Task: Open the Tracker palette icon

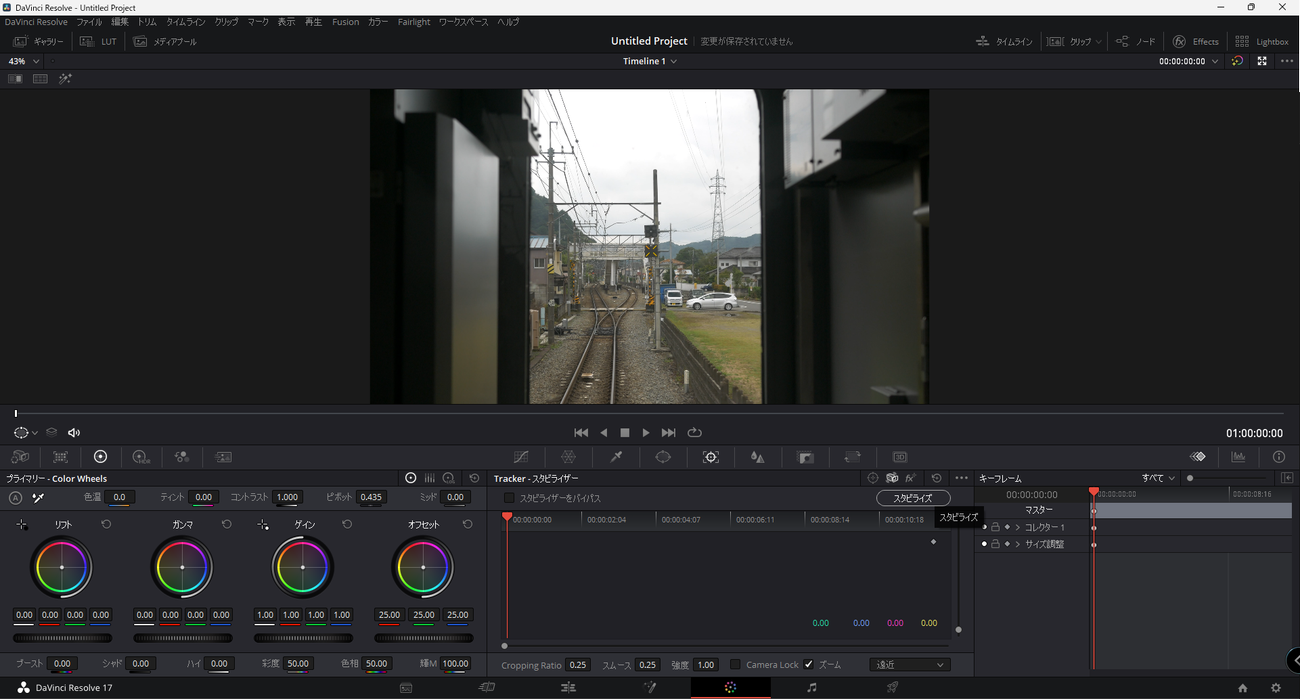Action: 711,457
